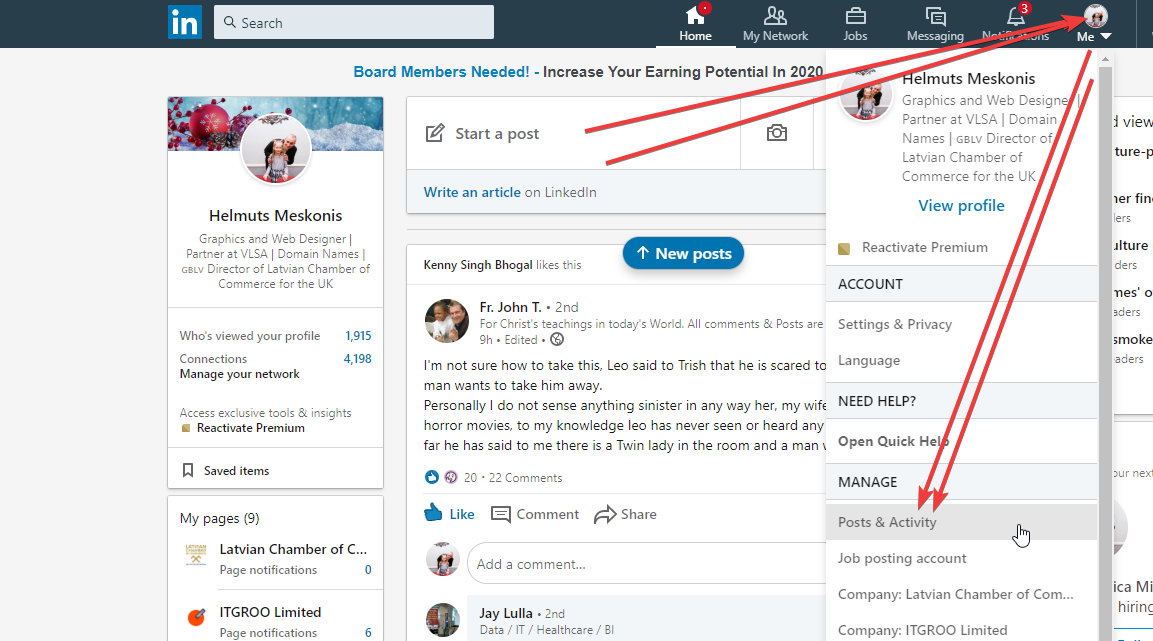Open Job posting account menu item
The width and height of the screenshot is (1153, 641).
tap(902, 558)
